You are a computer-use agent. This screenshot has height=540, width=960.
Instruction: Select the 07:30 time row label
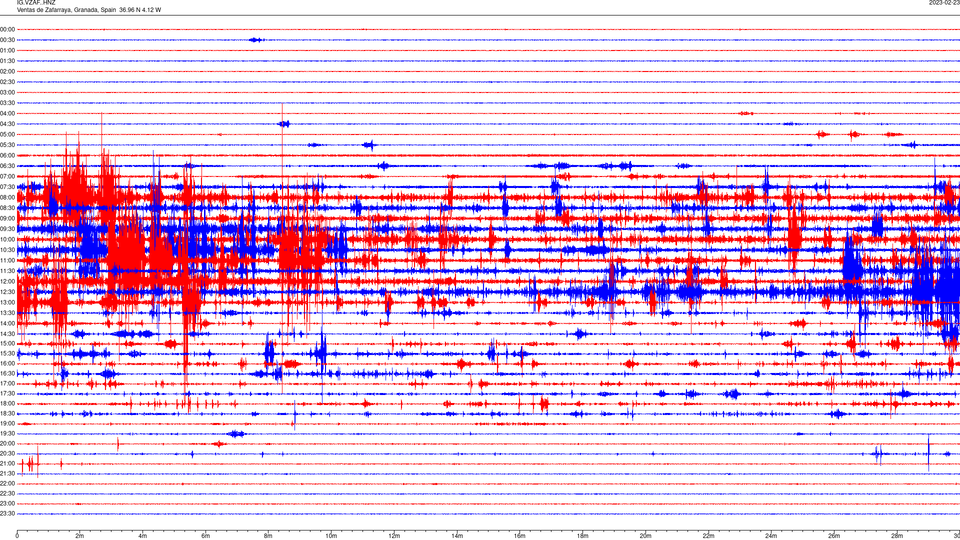[7, 187]
